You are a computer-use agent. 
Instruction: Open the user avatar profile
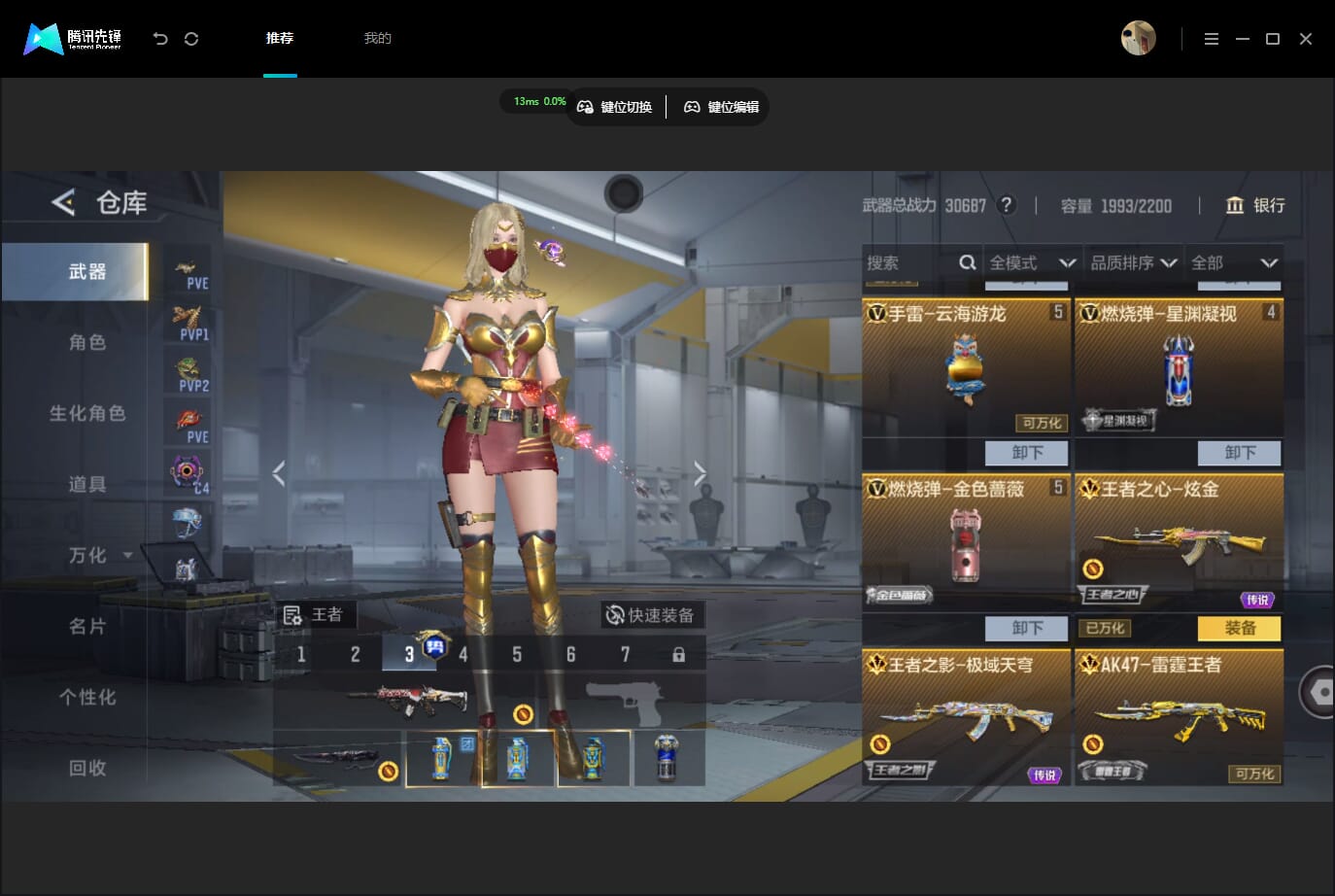pos(1138,38)
